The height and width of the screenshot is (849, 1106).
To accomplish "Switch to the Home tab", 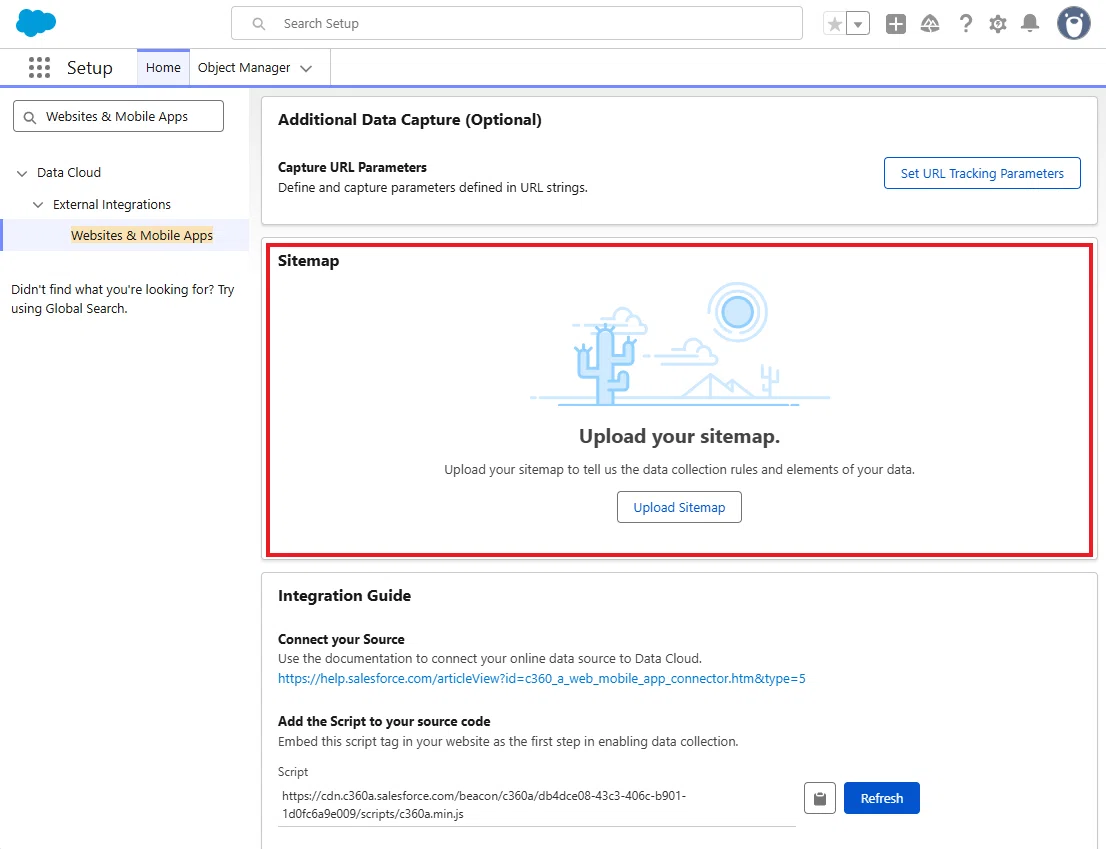I will (163, 68).
